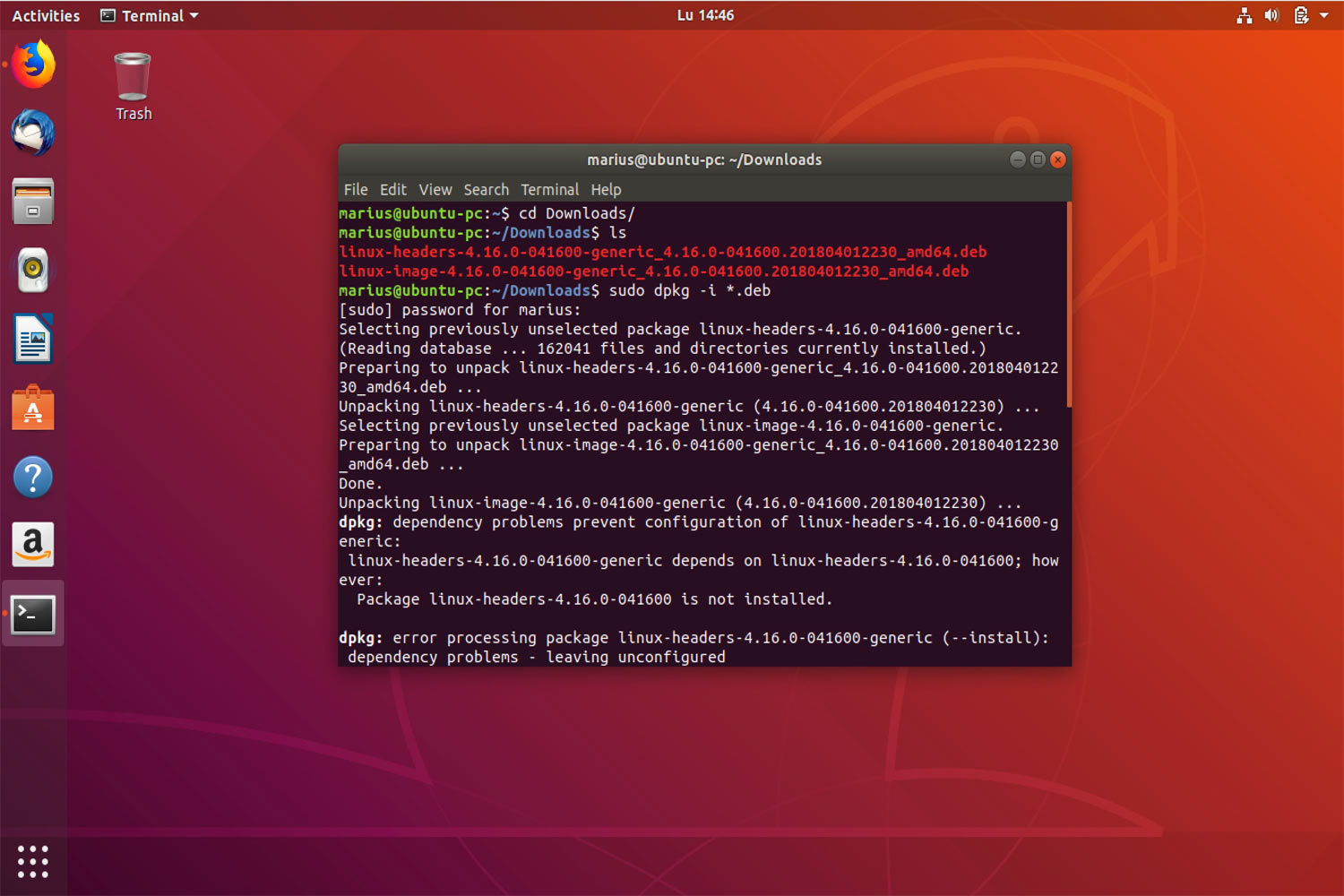Open the Trash desktop icon
Viewport: 1344px width, 896px height.
click(x=133, y=86)
